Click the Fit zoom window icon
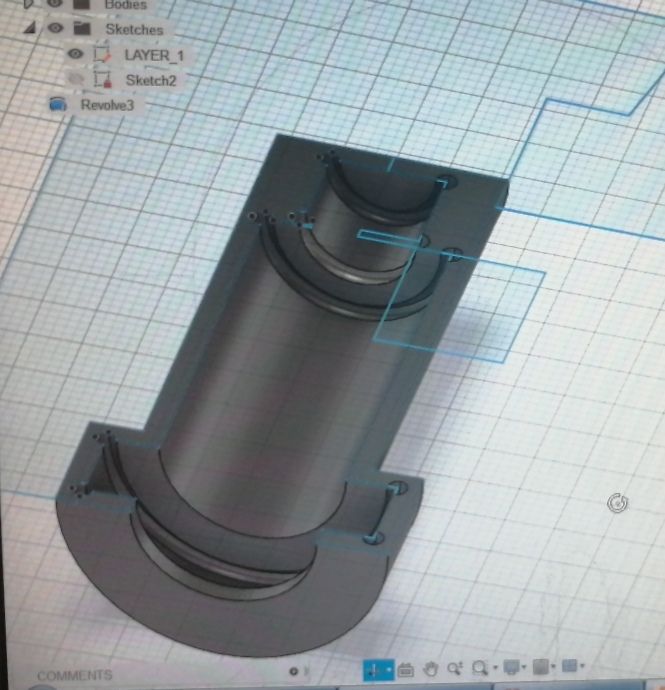 (x=480, y=668)
